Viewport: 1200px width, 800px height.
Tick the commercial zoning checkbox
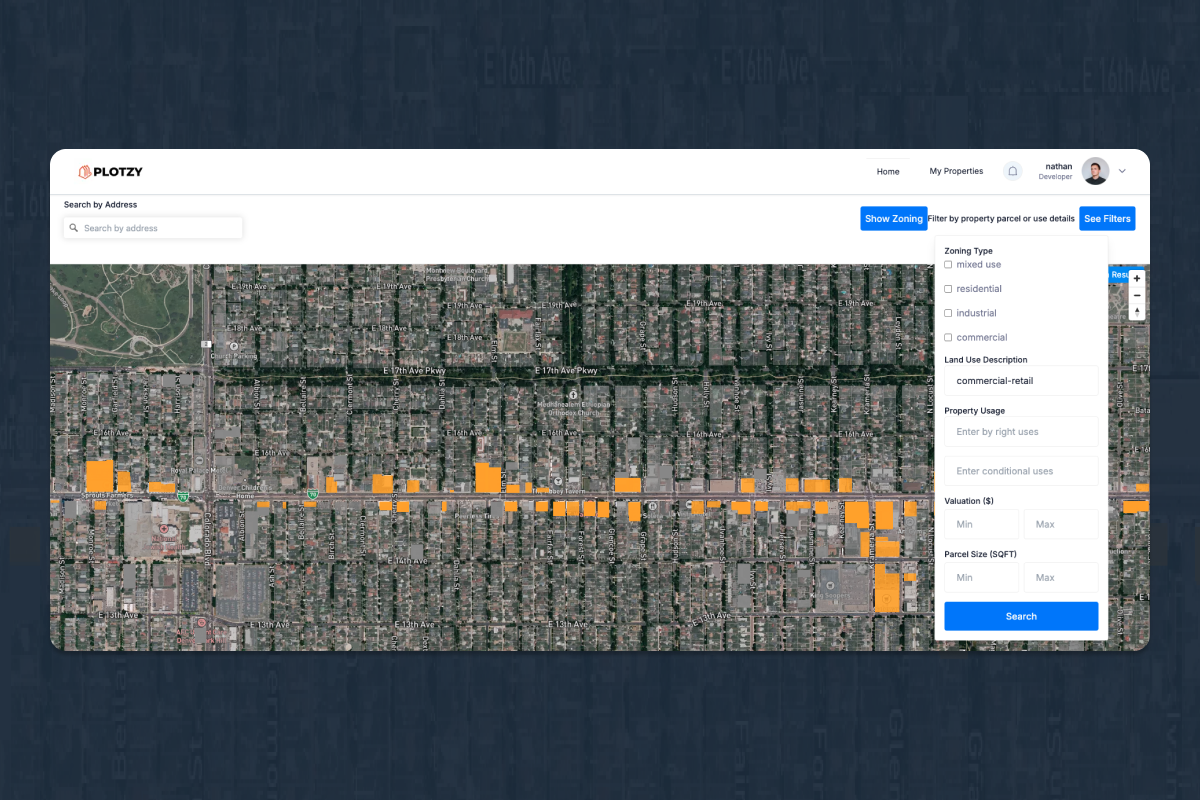pos(948,338)
